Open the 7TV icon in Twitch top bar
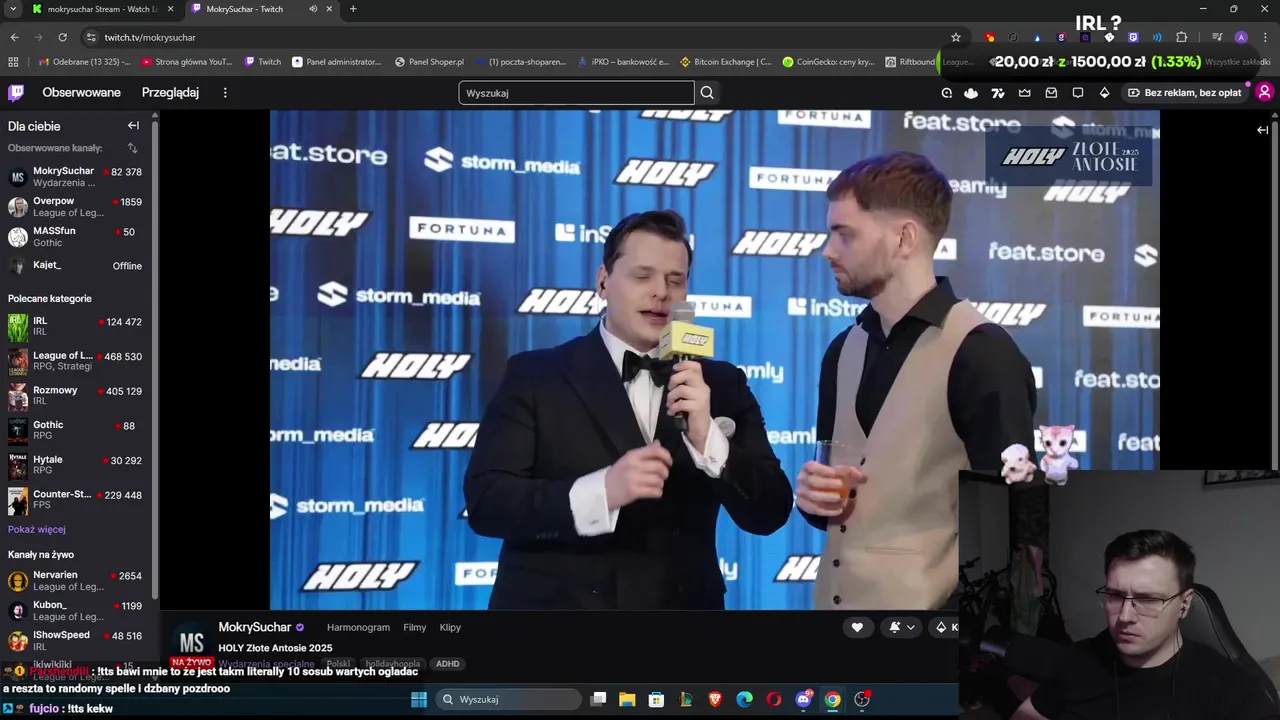Screen dimensions: 1280x720 click(997, 93)
